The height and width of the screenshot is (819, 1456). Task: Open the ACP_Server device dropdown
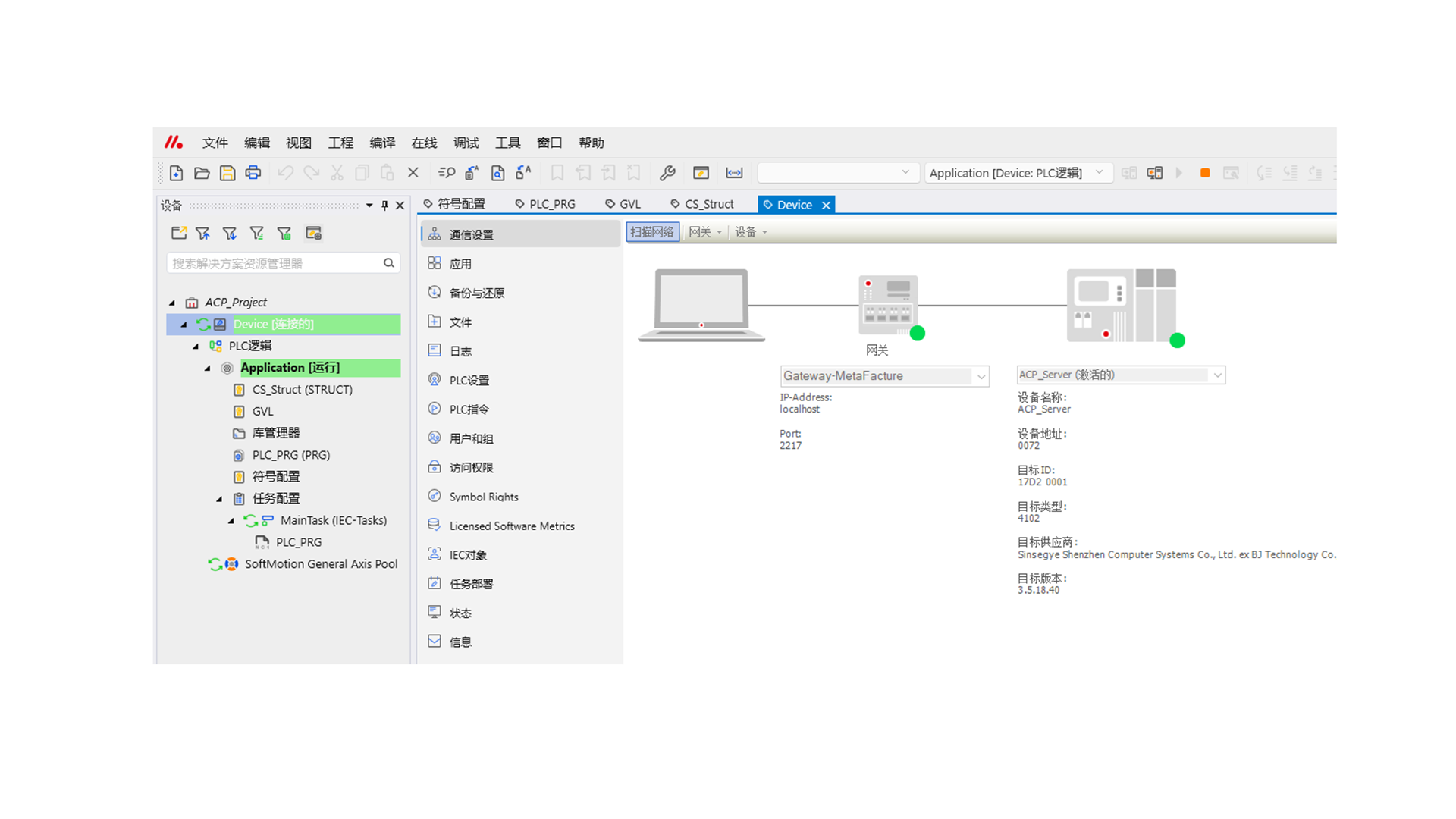coord(1216,375)
